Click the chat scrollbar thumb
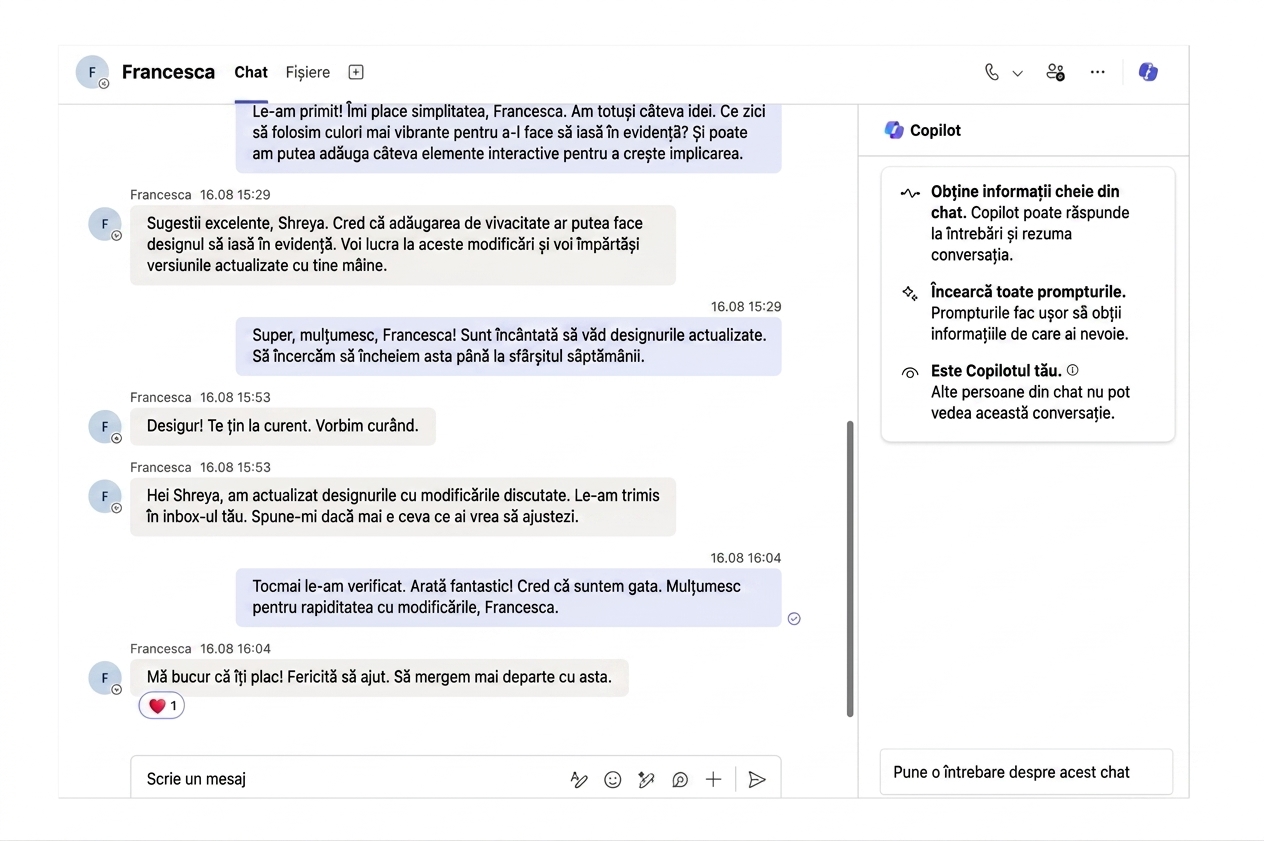This screenshot has height=841, width=1264. (x=850, y=568)
